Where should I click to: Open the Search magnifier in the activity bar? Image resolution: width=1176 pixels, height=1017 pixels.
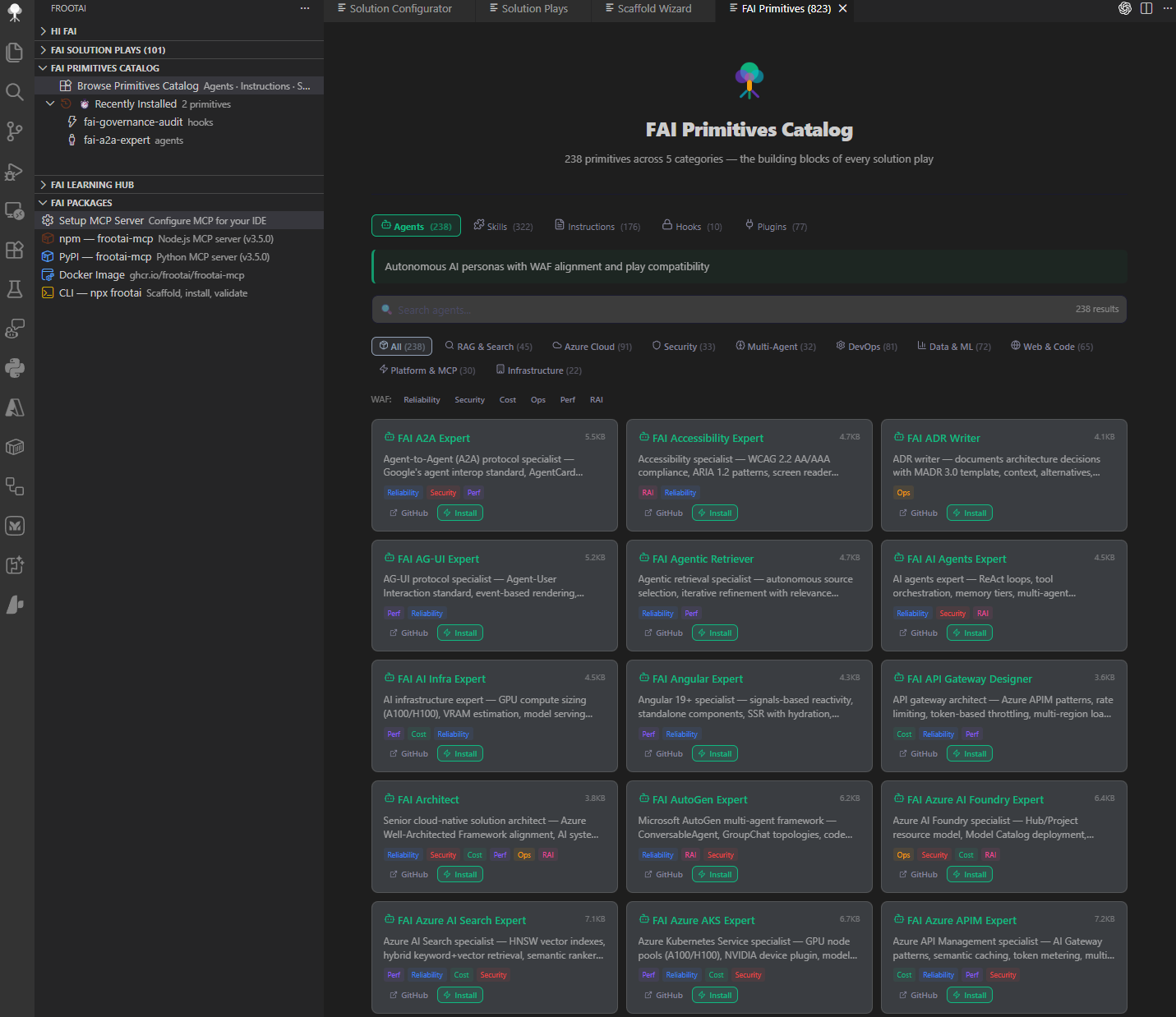(15, 92)
